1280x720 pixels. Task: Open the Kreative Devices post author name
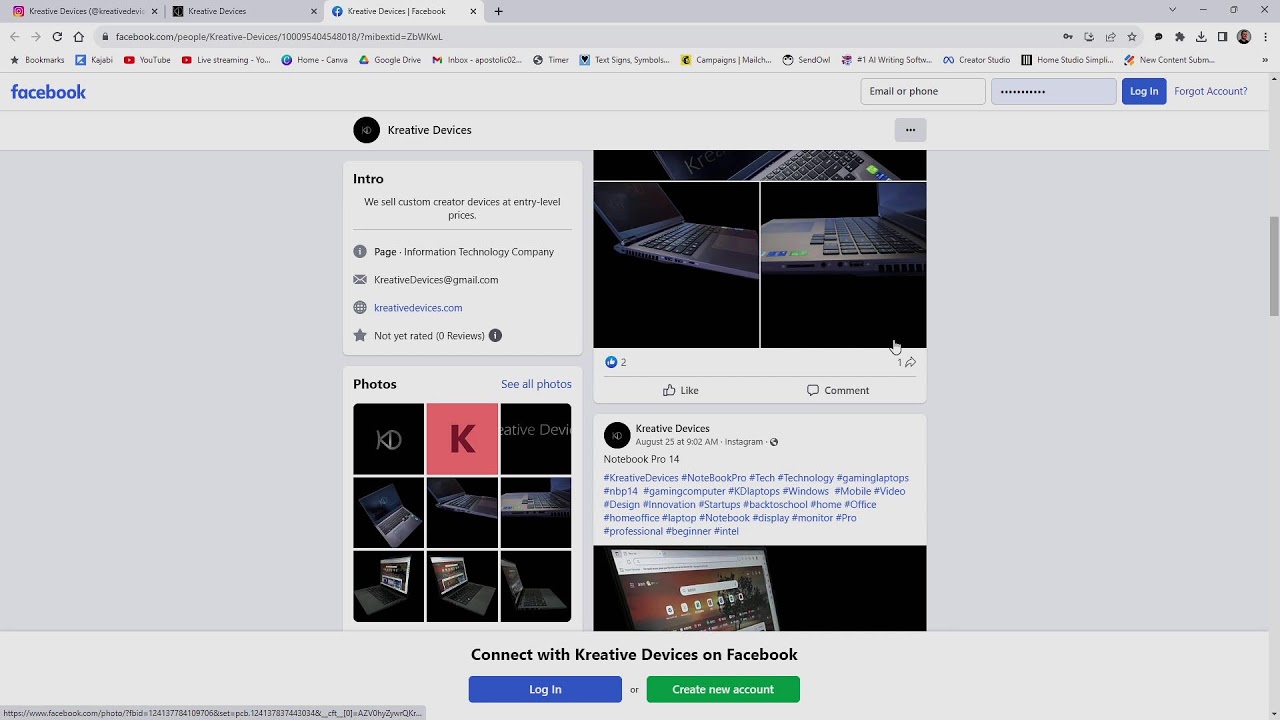(672, 428)
